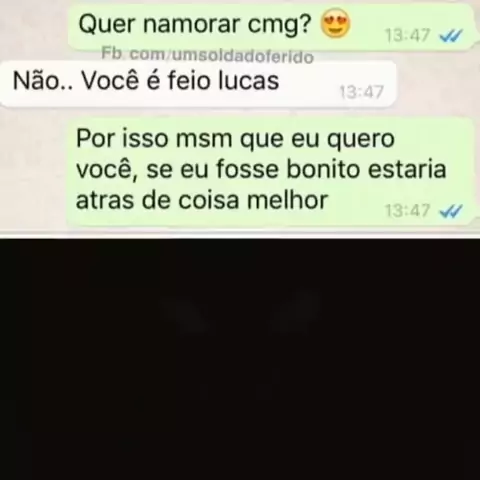The image size is (480, 480).
Task: Select the 'Quer namorar cmg?' message bubble
Action: coord(271,27)
